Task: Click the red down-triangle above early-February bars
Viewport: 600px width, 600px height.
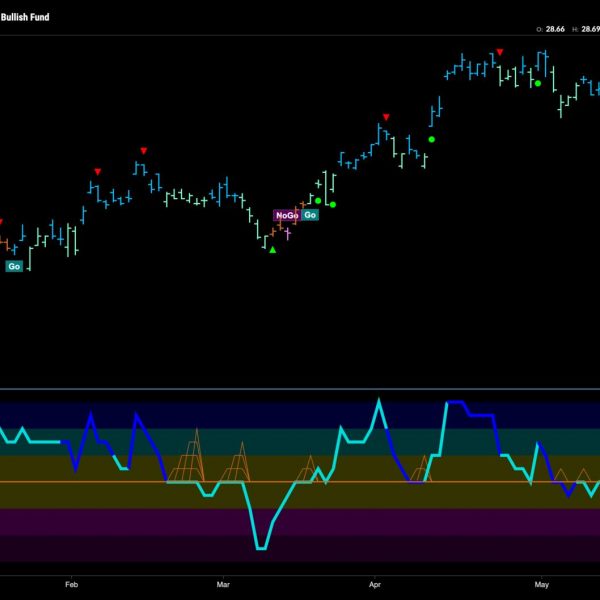Action: (x=98, y=172)
